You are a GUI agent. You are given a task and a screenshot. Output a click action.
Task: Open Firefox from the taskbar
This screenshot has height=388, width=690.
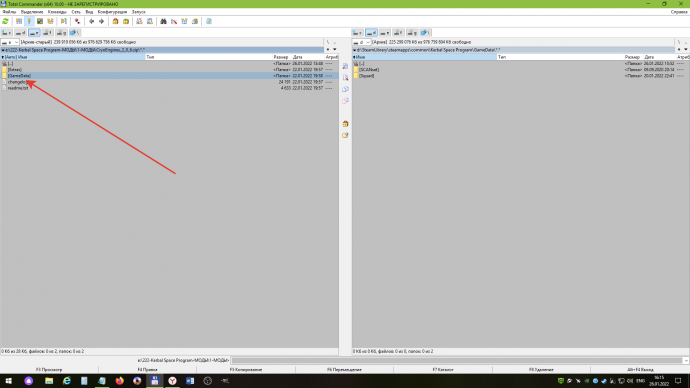tap(120, 381)
